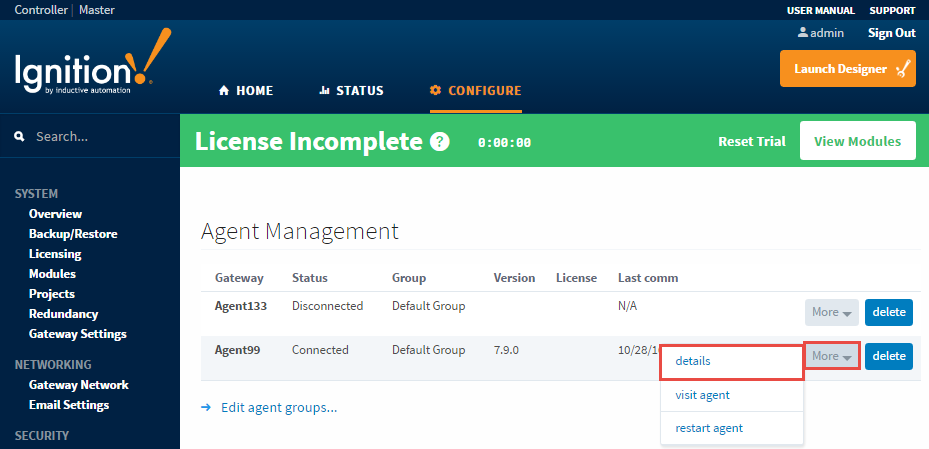Image resolution: width=929 pixels, height=449 pixels.
Task: Open Edit agent groups link
Action: (x=278, y=407)
